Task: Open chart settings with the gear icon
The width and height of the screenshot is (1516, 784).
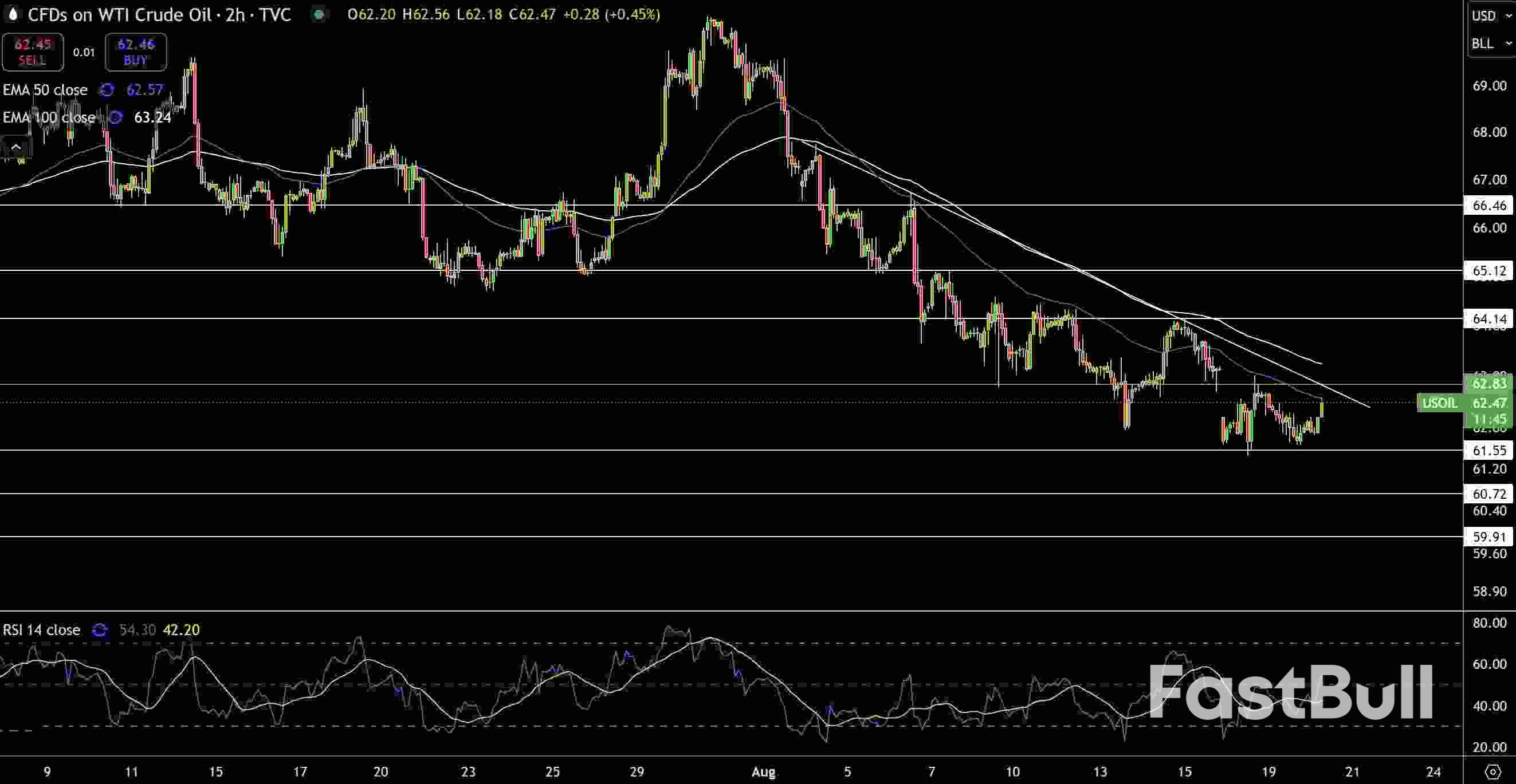Action: tap(1493, 771)
